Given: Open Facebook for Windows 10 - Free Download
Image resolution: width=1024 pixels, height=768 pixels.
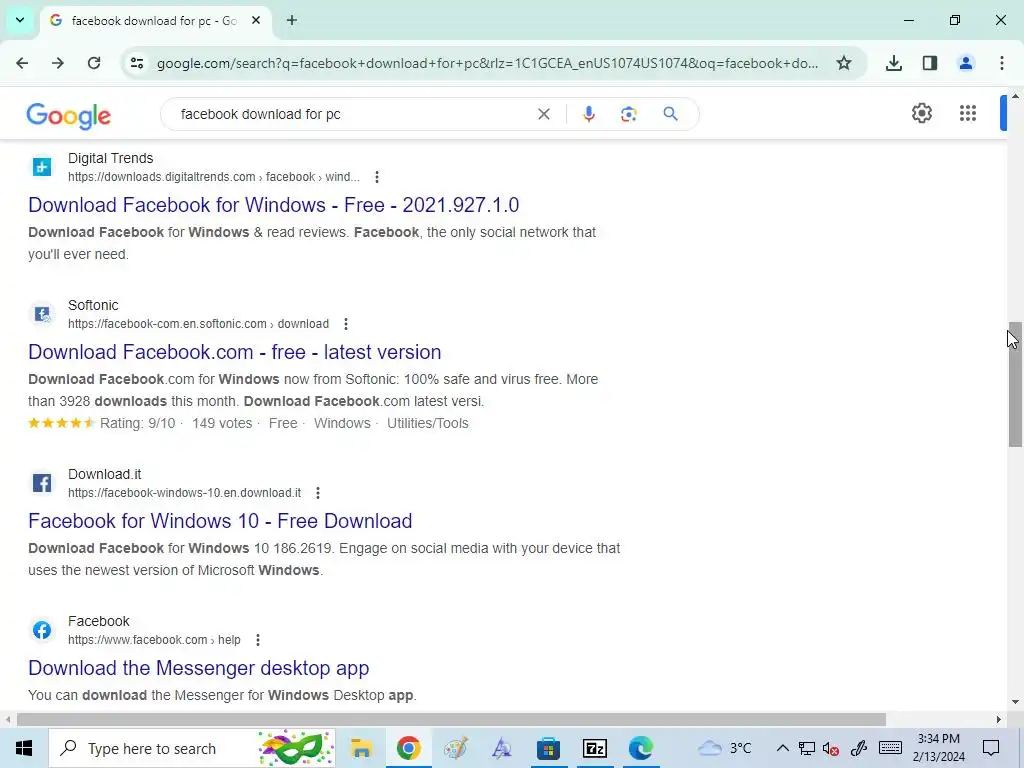Looking at the screenshot, I should 220,521.
